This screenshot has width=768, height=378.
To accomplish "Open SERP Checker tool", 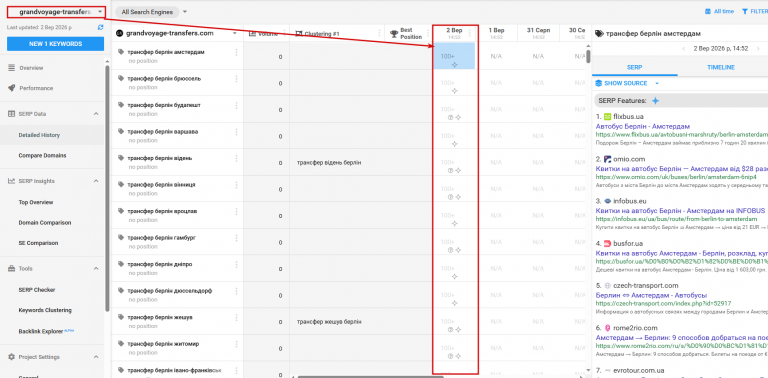I will (x=37, y=289).
